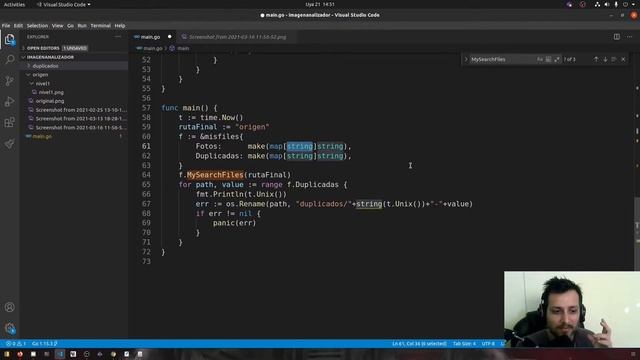Open Visual Studio Code app menu in top bar
Screen dimensions: 640x360
(x=64, y=4)
